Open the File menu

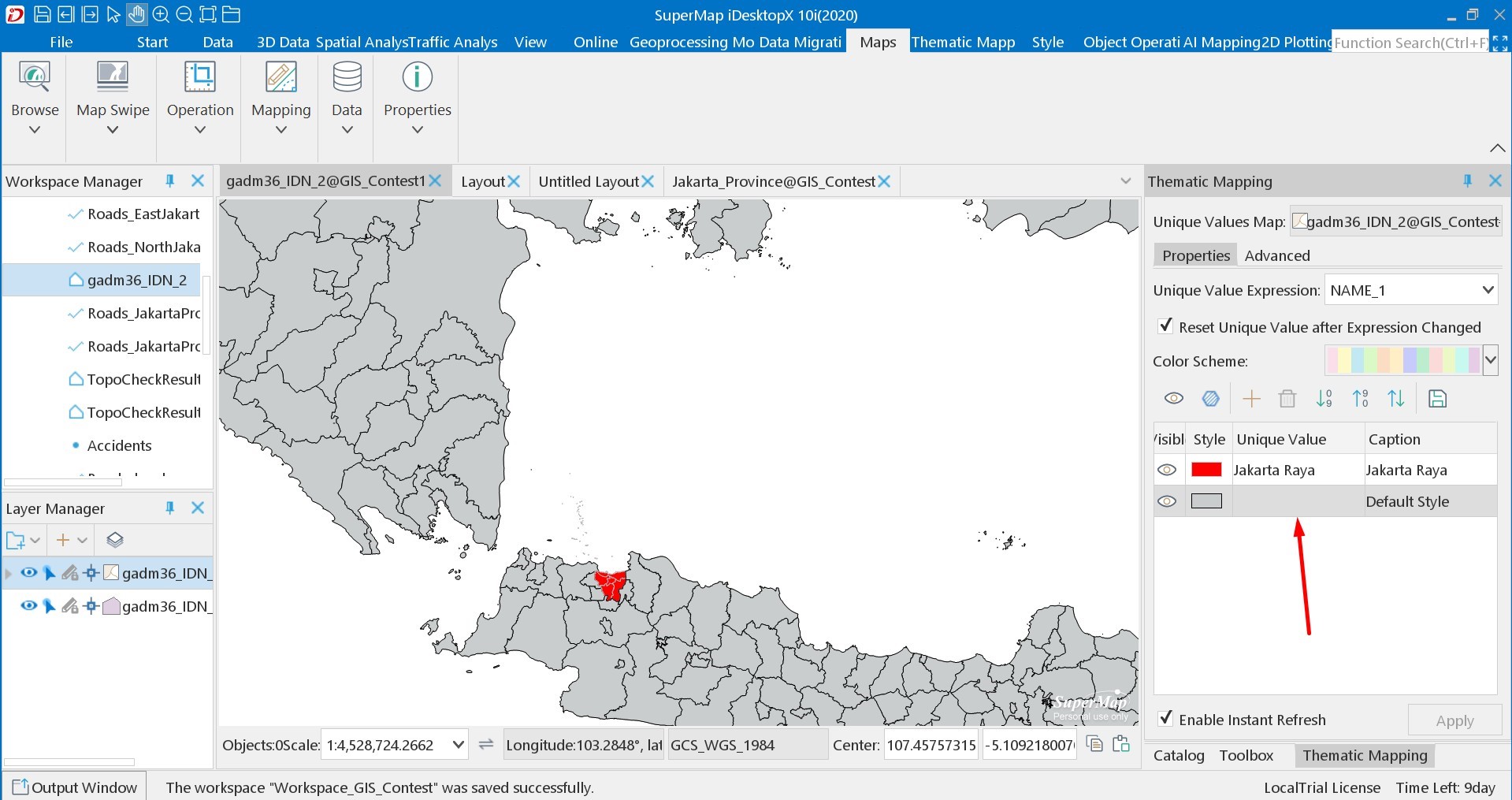61,42
